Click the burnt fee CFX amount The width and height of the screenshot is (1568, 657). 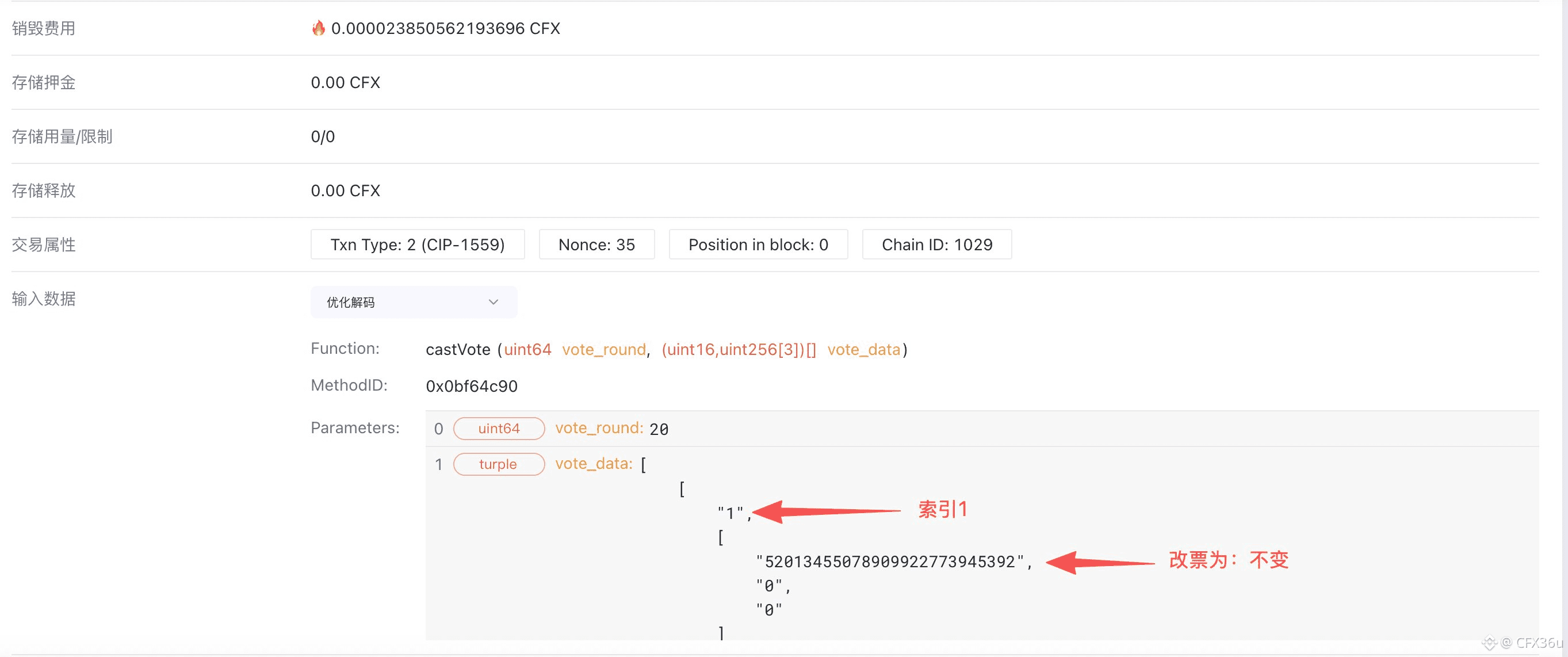pyautogui.click(x=445, y=28)
